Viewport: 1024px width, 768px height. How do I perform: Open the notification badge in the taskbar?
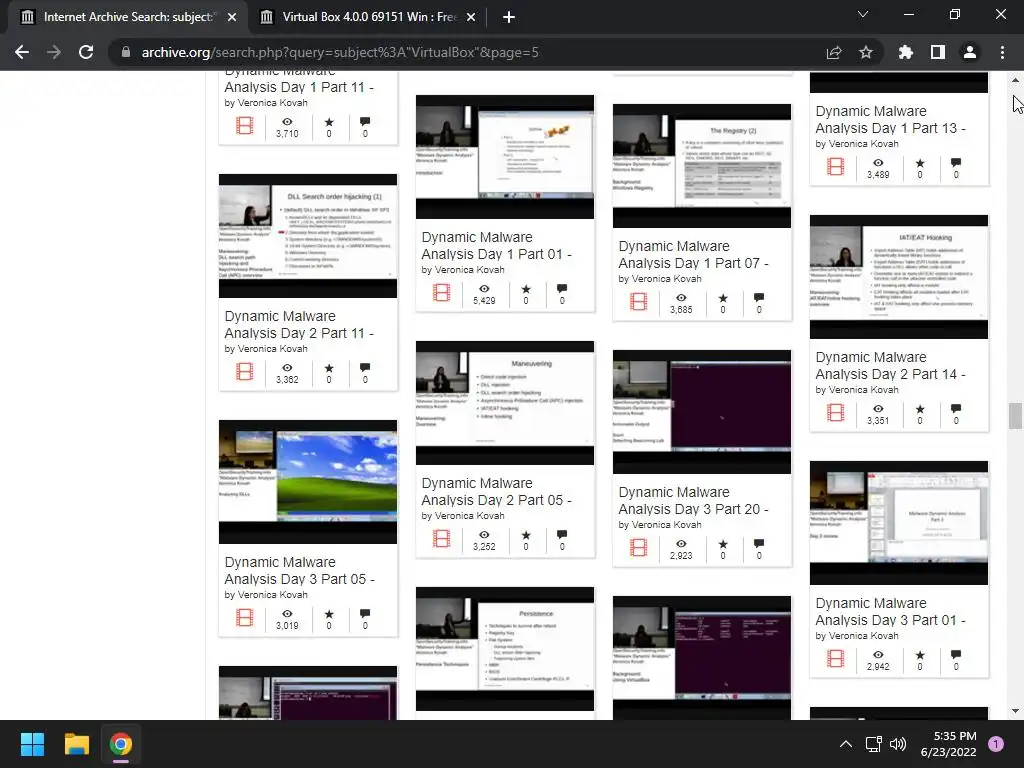tap(996, 744)
